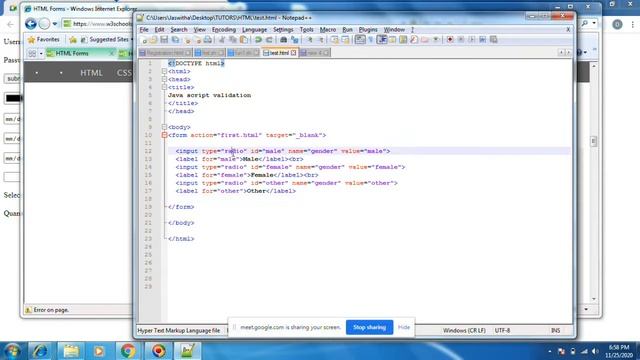
Task: Open the Plugins menu
Action: coord(368,30)
